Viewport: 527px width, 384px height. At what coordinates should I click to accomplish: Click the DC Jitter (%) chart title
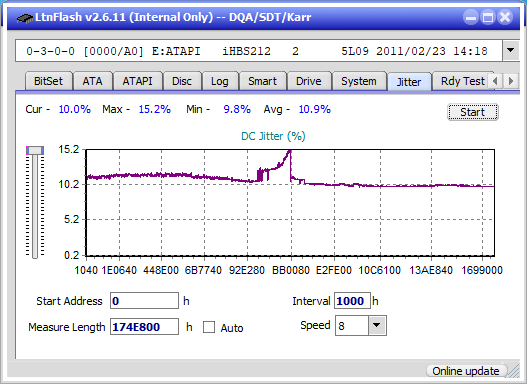point(273,136)
